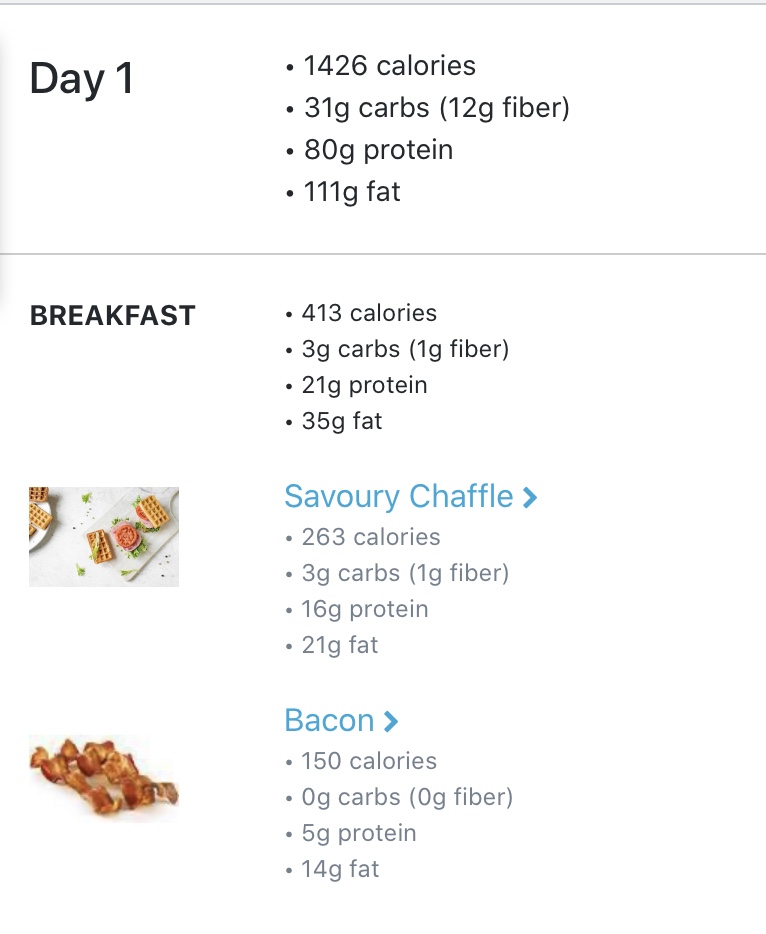766x934 pixels.
Task: Open the Savoury Chaffle recipe link
Action: 398,497
